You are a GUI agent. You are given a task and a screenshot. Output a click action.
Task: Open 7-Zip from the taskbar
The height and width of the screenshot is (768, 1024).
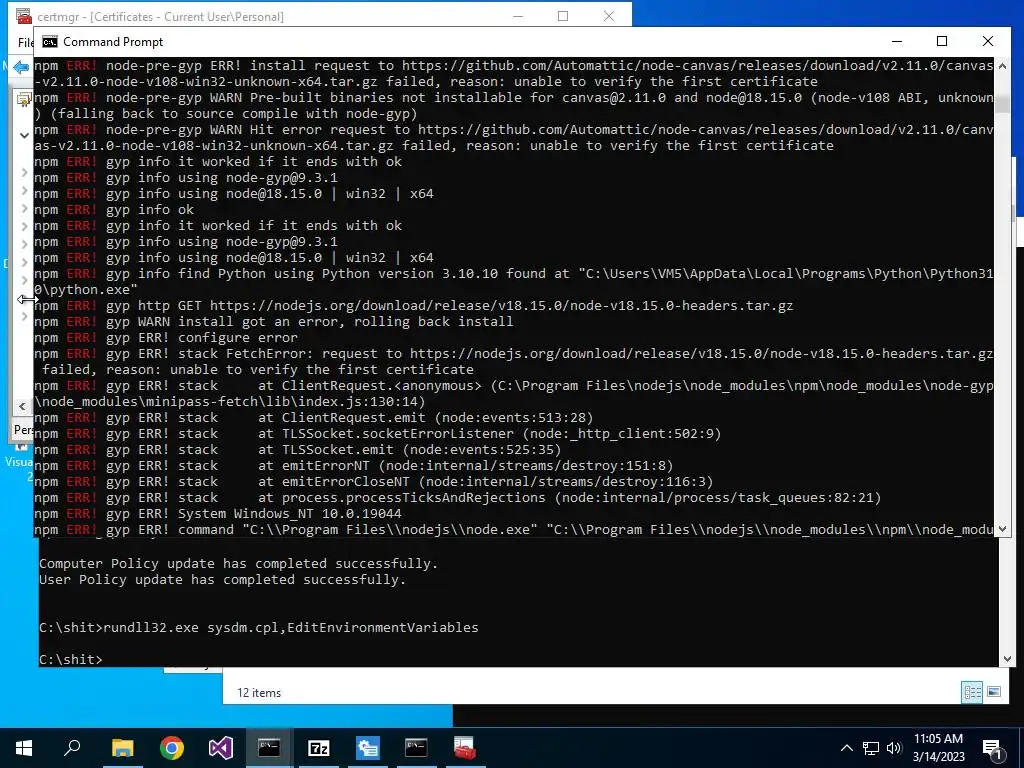point(319,748)
